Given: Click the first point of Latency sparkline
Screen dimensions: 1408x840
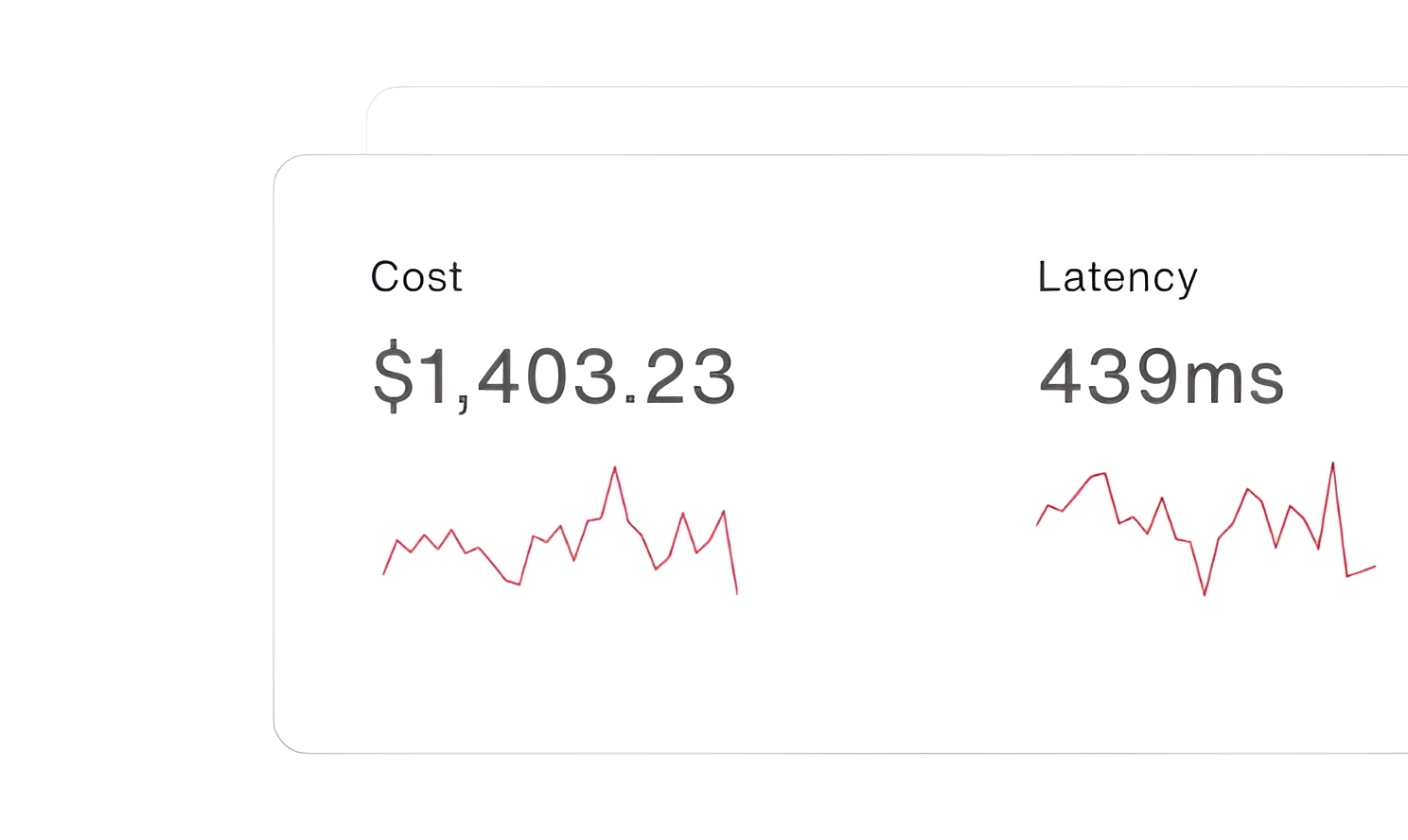Looking at the screenshot, I should coord(1037,525).
